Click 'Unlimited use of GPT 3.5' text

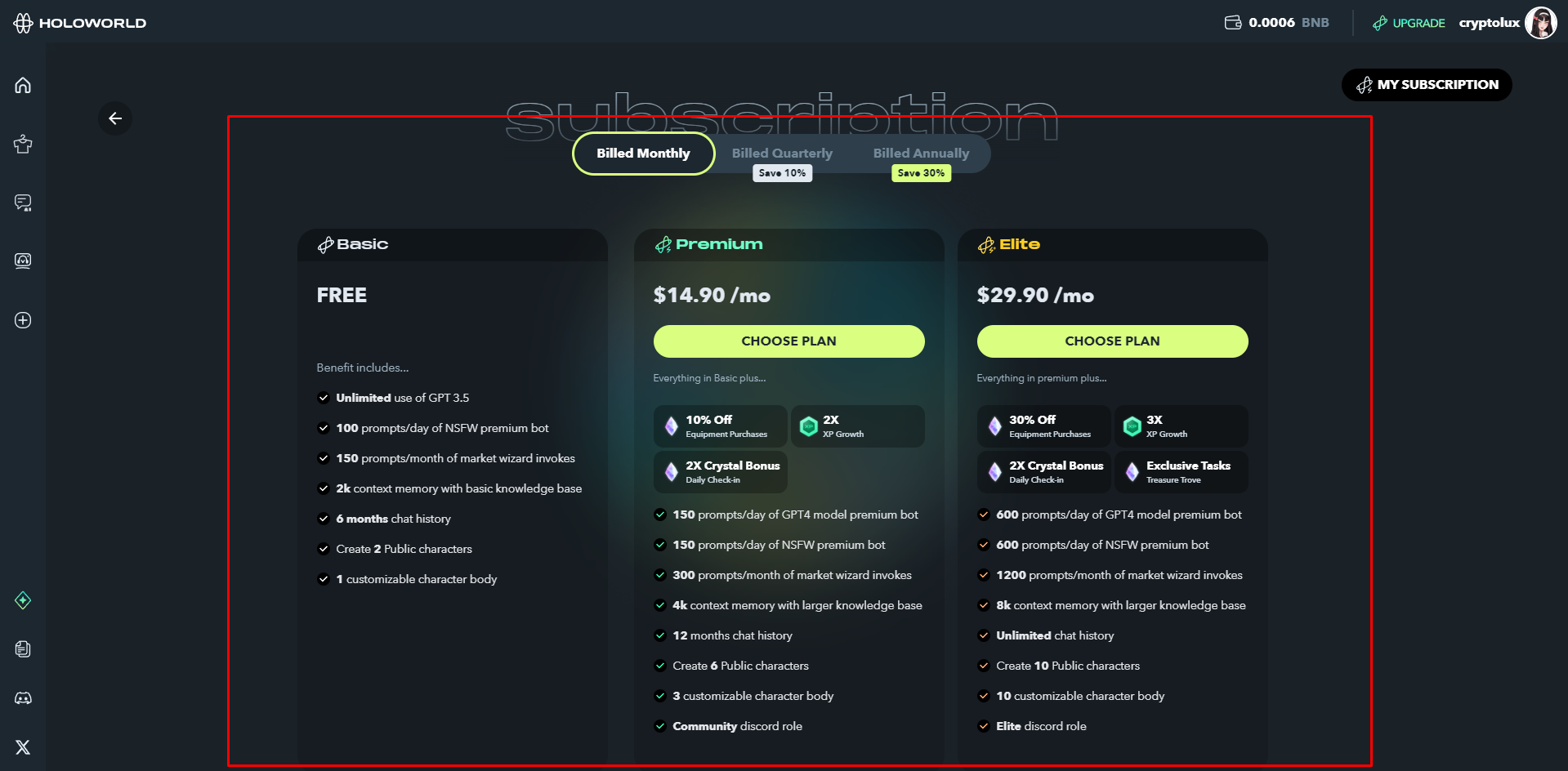pyautogui.click(x=403, y=398)
